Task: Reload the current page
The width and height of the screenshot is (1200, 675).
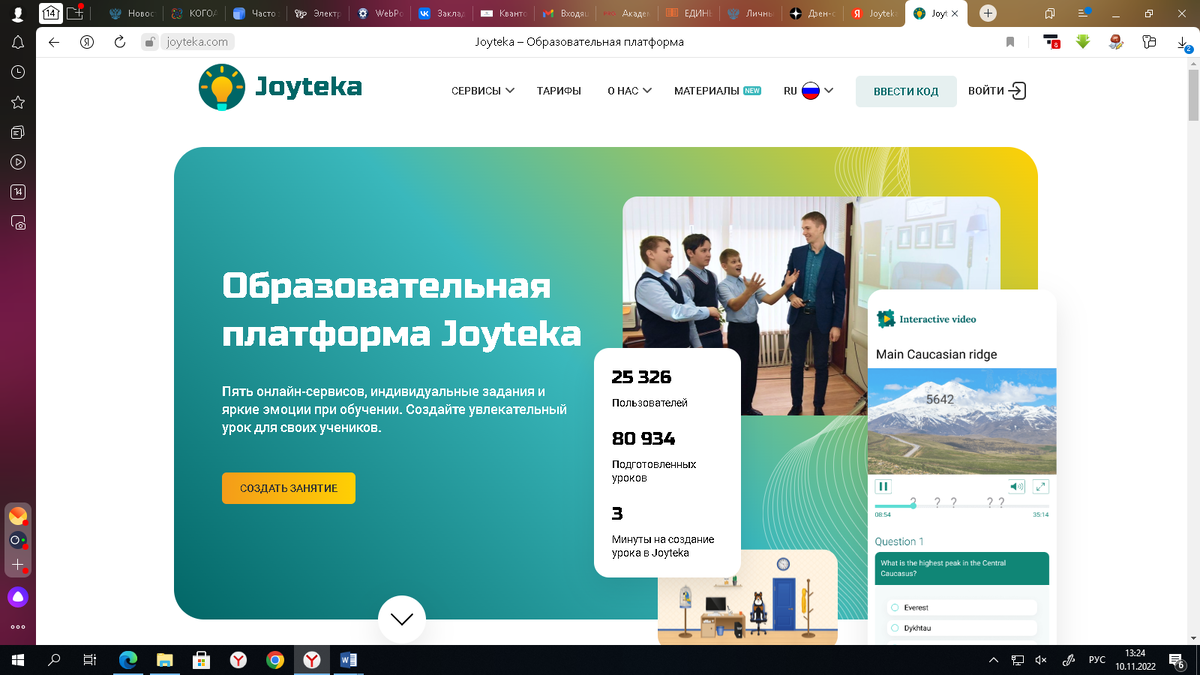Action: 119,42
